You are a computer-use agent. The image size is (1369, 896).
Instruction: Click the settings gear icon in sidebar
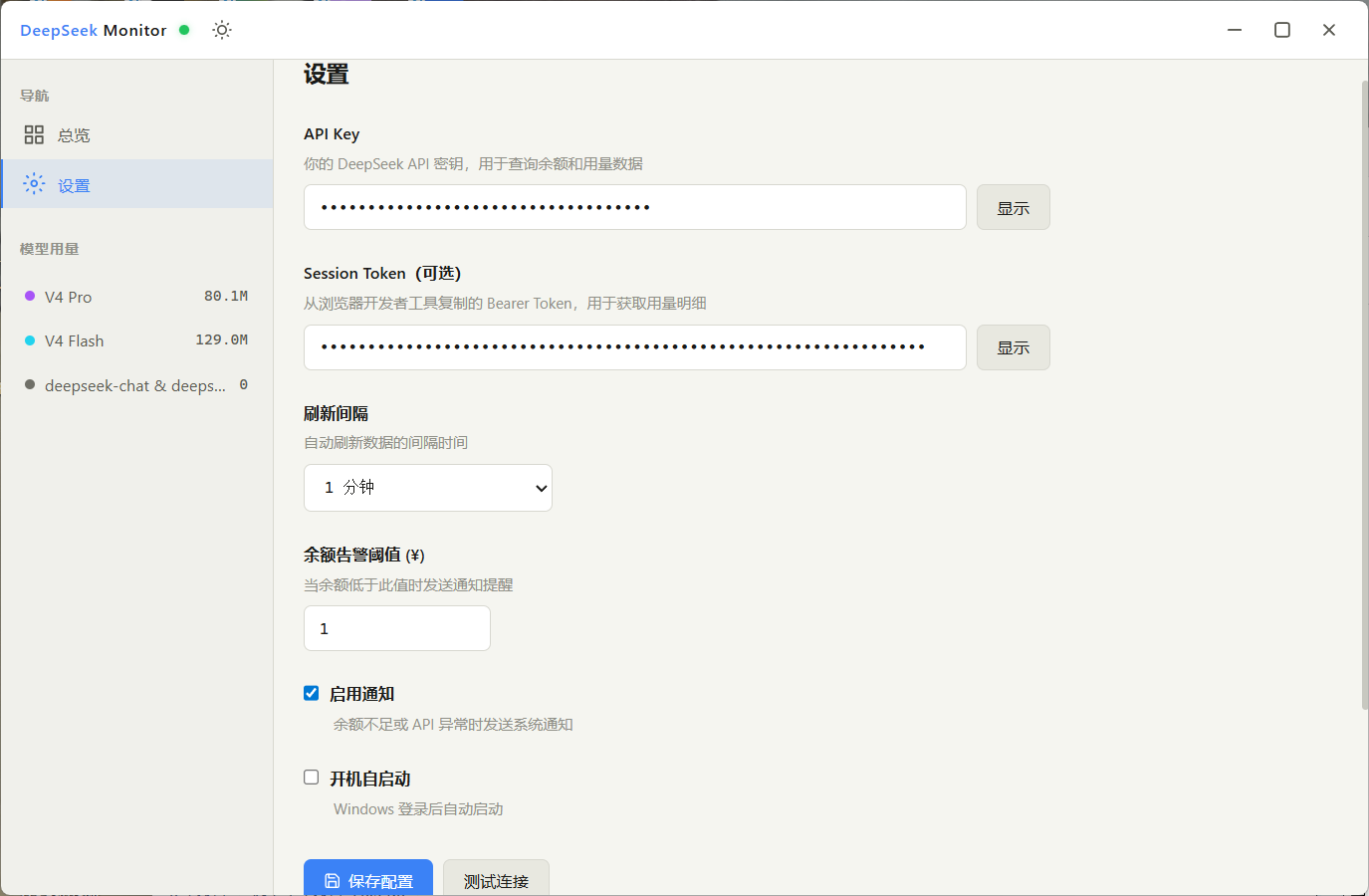pos(34,184)
